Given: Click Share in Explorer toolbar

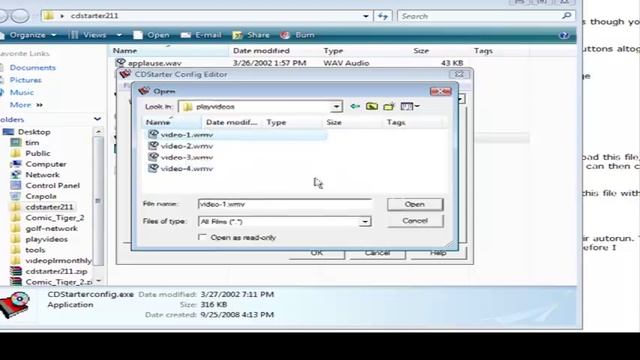Looking at the screenshot, I should click(251, 35).
